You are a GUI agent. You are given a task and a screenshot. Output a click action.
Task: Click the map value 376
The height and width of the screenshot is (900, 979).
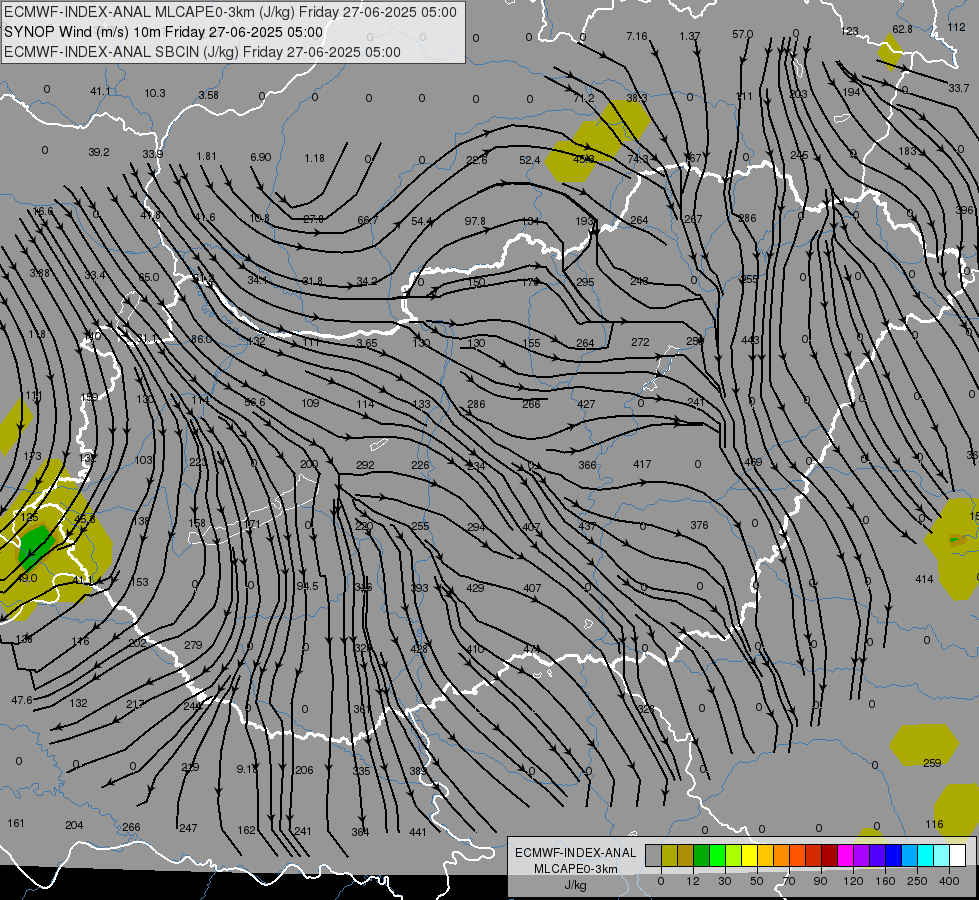pos(699,525)
